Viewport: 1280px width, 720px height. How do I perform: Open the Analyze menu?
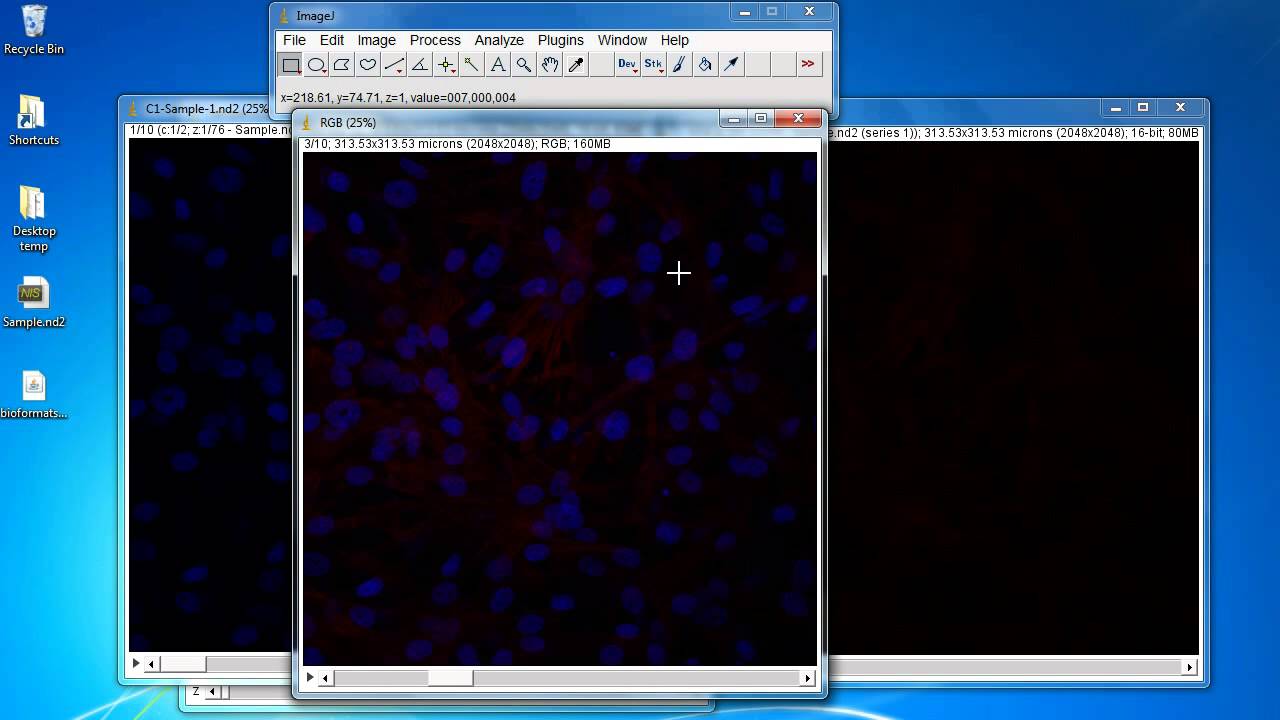pyautogui.click(x=499, y=40)
